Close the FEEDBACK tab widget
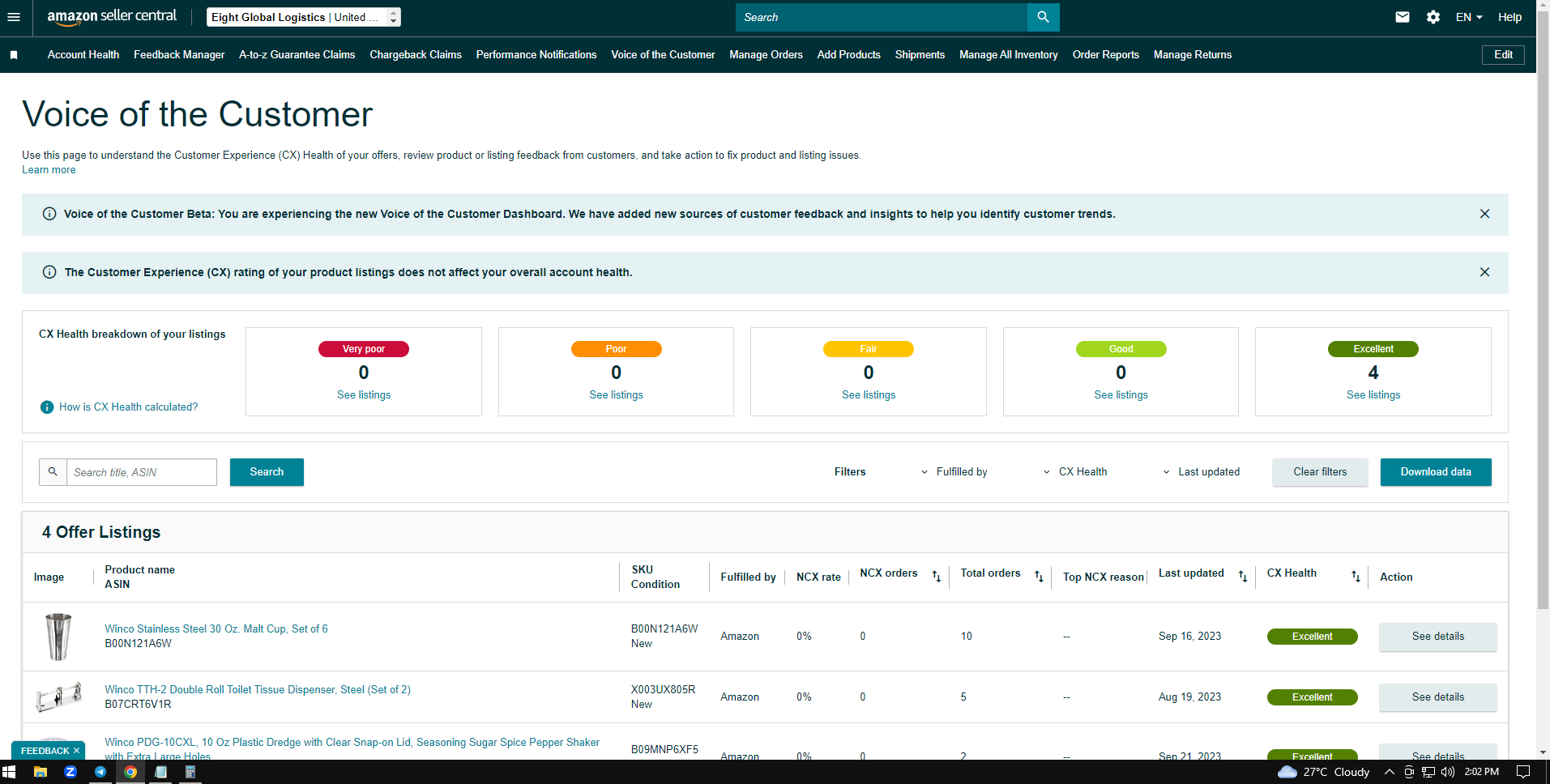1550x784 pixels. pos(76,751)
